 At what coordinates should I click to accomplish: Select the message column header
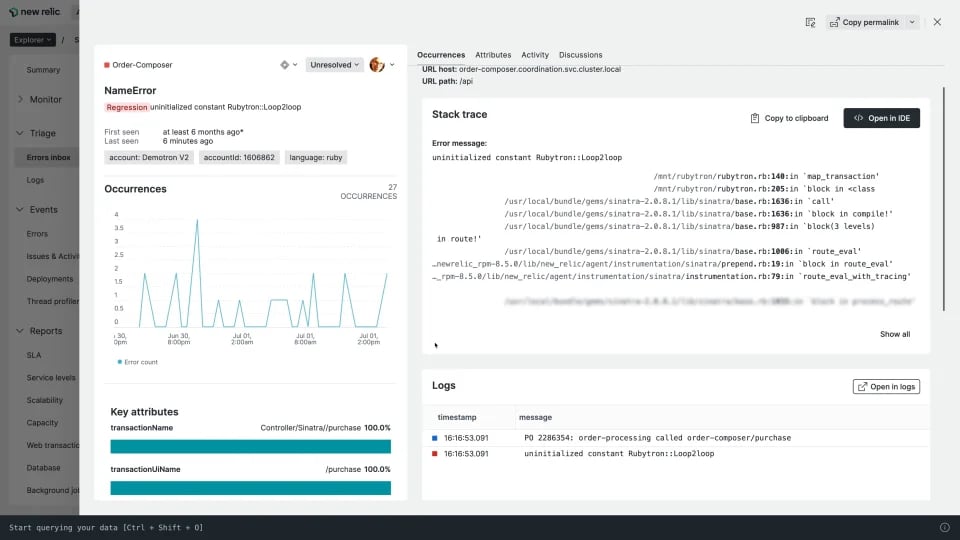[535, 418]
